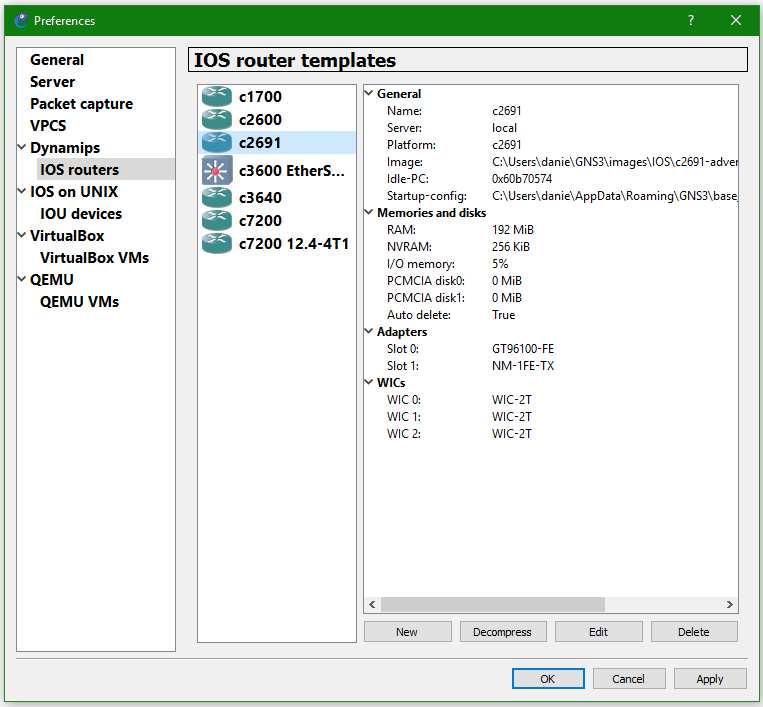The height and width of the screenshot is (707, 763).
Task: Click the WIC 0 row label
Action: [x=403, y=399]
